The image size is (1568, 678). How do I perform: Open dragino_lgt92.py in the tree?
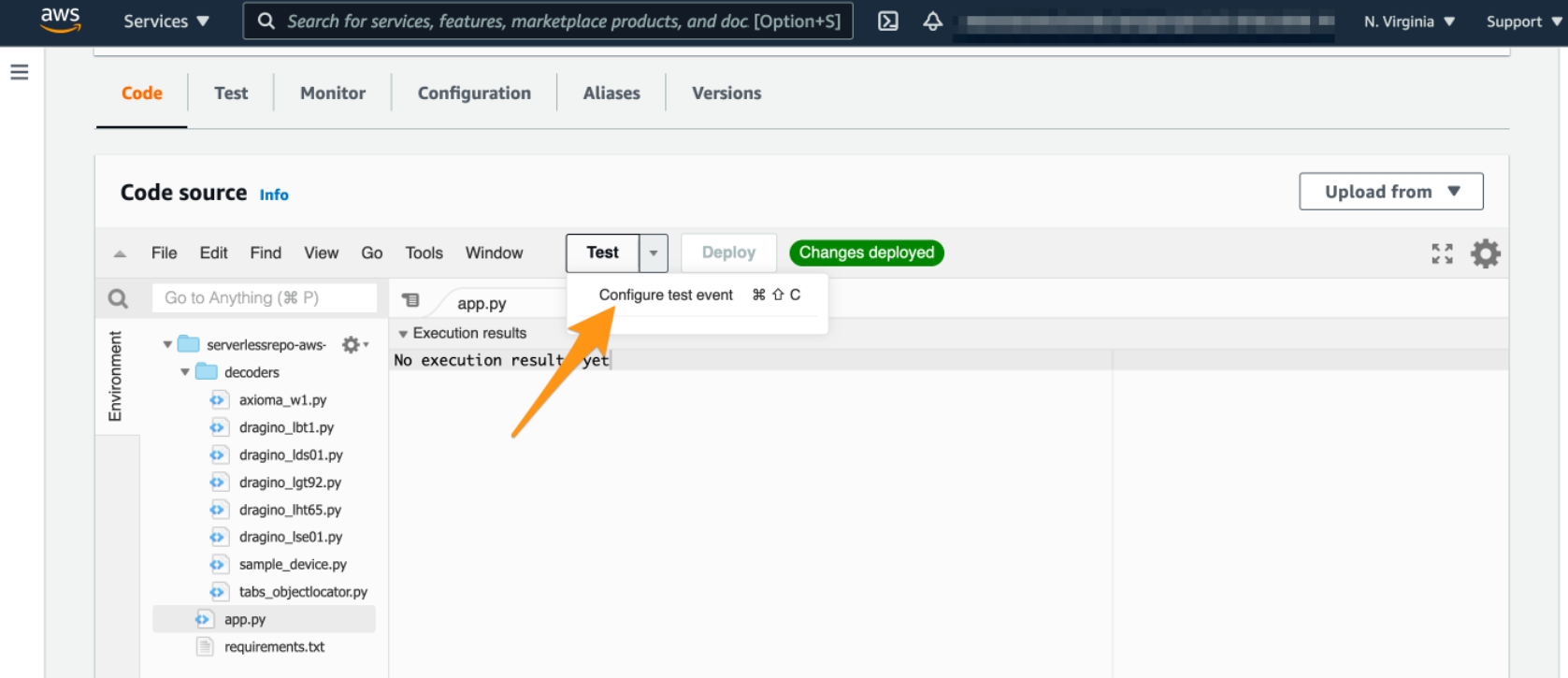click(x=290, y=483)
